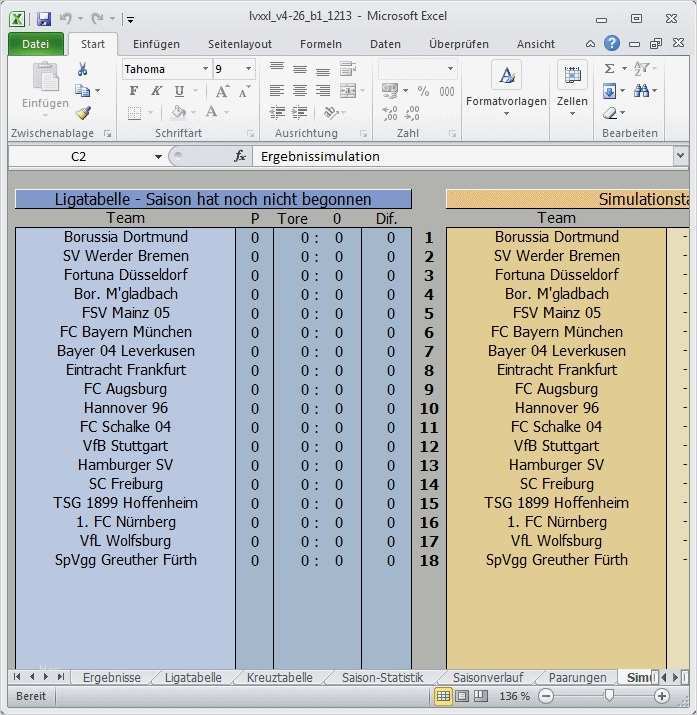The width and height of the screenshot is (697, 715).
Task: Click the insert function fx button
Action: click(240, 157)
